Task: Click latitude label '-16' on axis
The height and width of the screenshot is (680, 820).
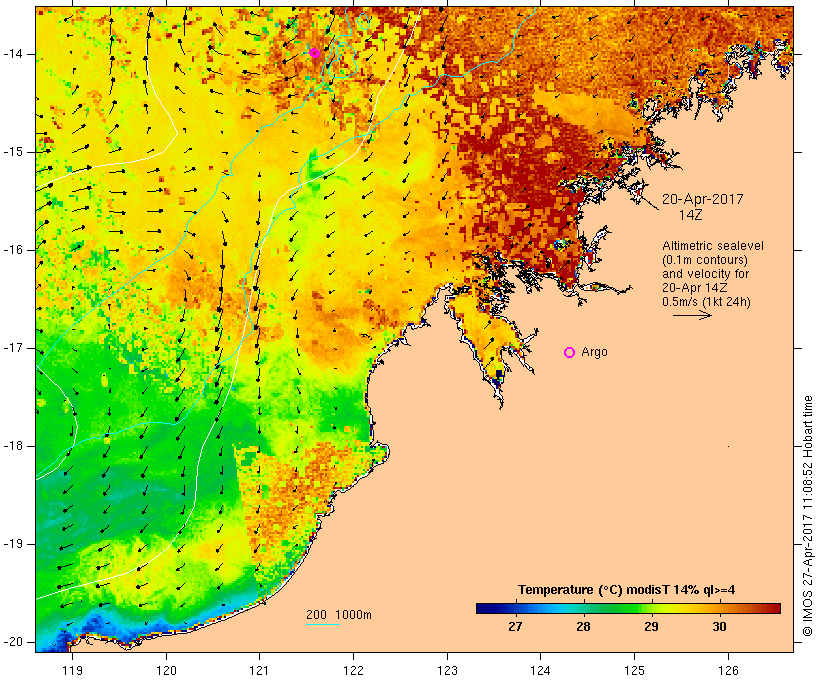Action: [12, 250]
